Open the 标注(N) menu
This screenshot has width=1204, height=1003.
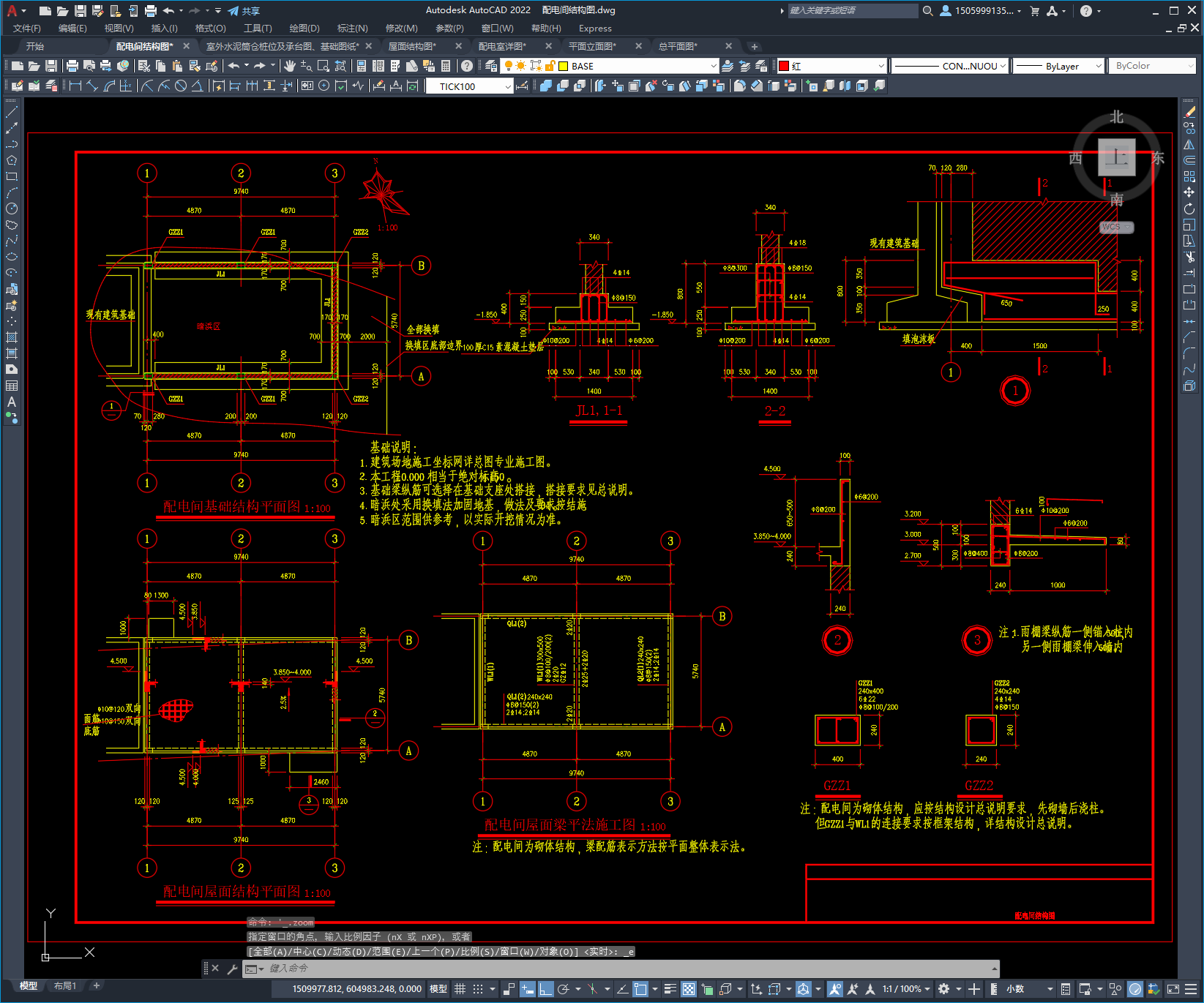pyautogui.click(x=352, y=29)
